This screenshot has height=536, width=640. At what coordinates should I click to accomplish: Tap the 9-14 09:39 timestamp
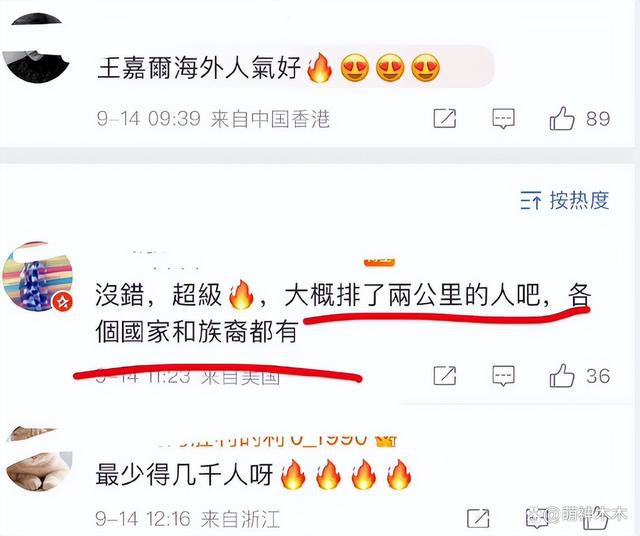pyautogui.click(x=149, y=119)
